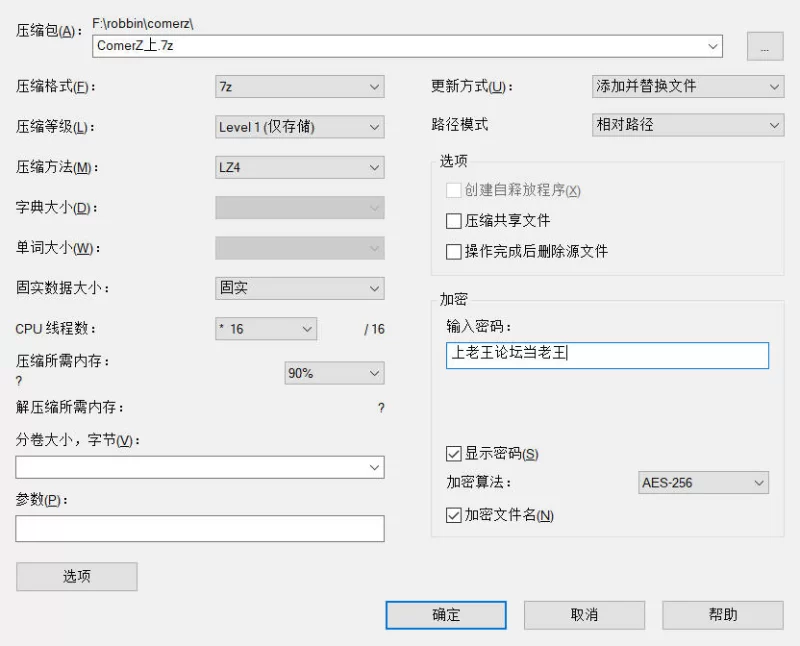
Task: Click the 参数 input field
Action: 200,528
